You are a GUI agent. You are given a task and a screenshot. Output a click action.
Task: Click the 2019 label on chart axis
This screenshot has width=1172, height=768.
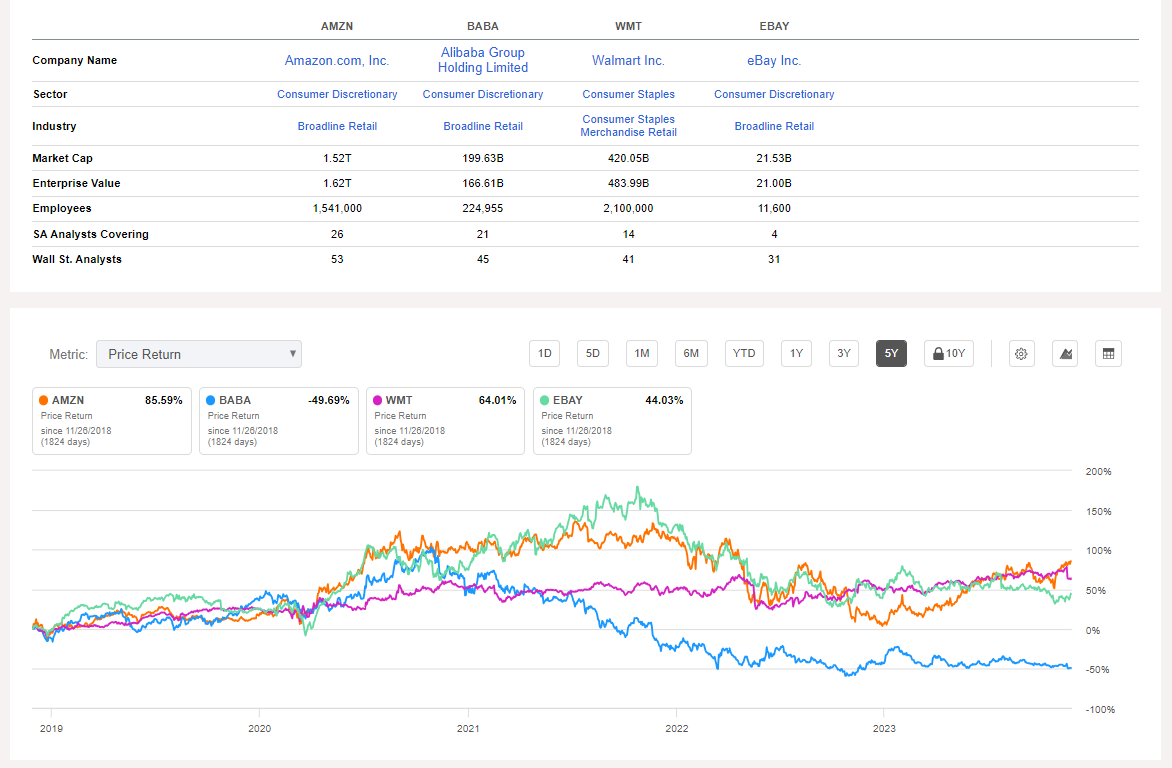pos(51,728)
